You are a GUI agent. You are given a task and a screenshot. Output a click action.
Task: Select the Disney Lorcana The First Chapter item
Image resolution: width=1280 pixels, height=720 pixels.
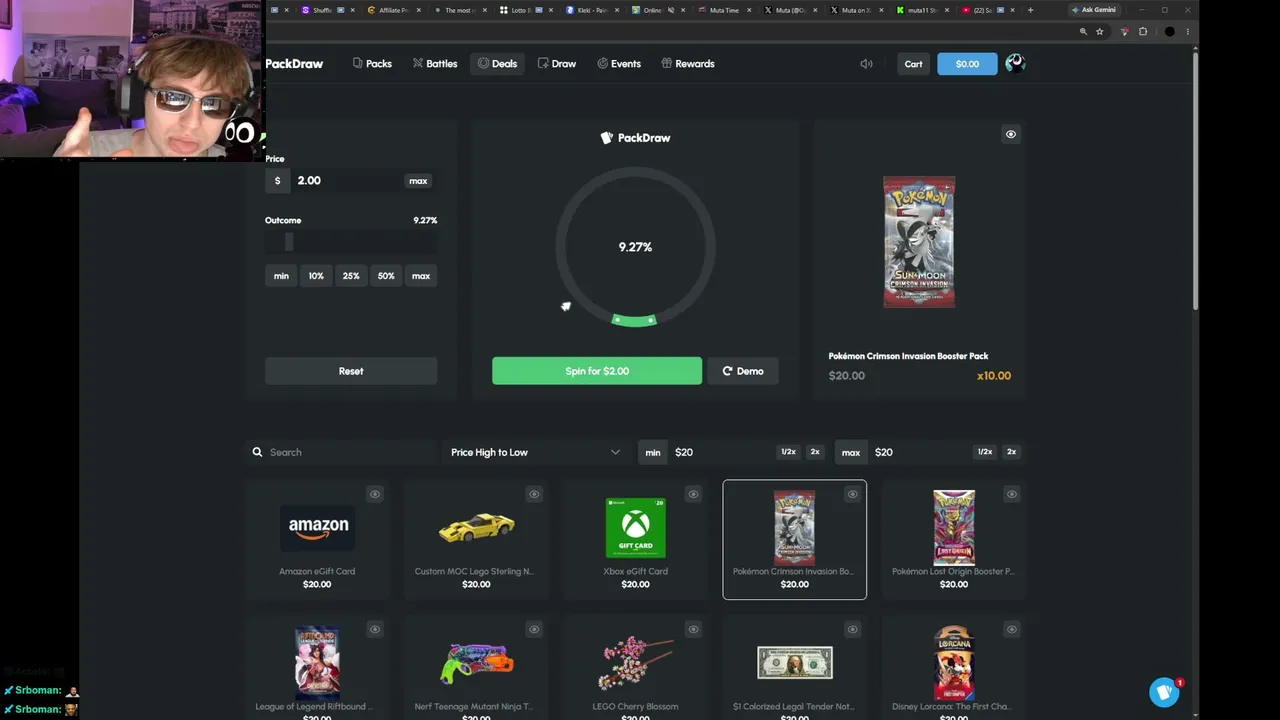[x=954, y=668]
